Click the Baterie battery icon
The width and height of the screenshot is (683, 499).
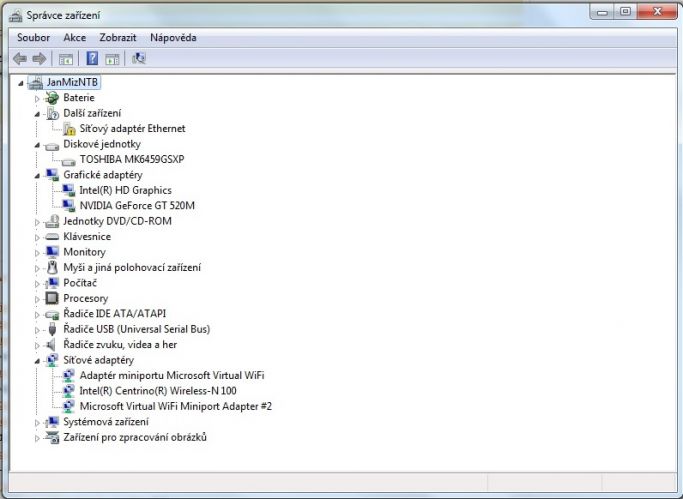point(52,98)
